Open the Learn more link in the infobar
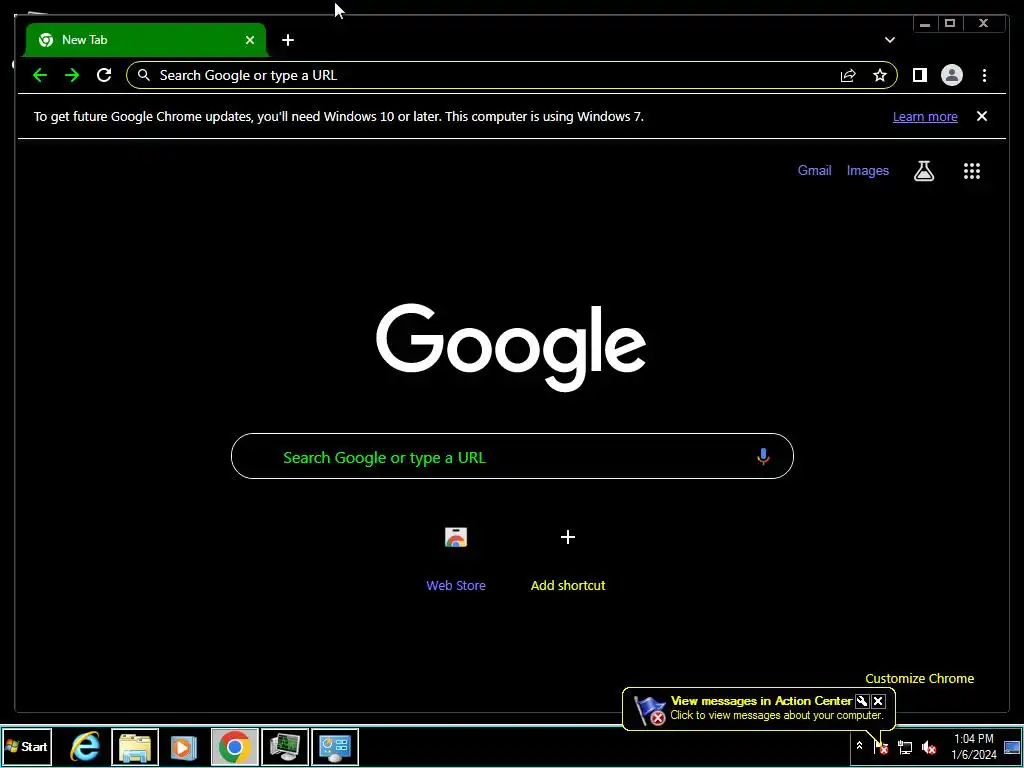The image size is (1024, 768). (x=925, y=116)
